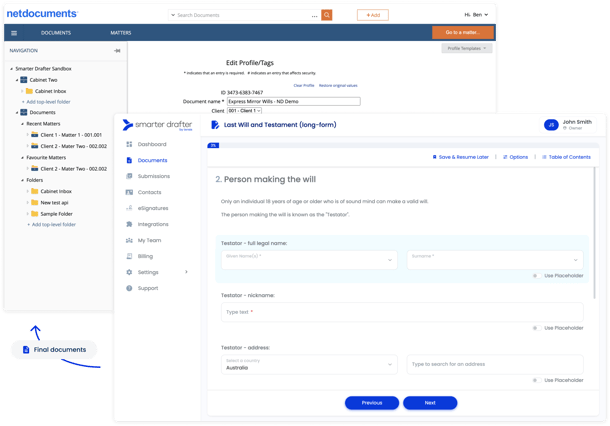Click the Document name input field
The height and width of the screenshot is (426, 610).
294,102
